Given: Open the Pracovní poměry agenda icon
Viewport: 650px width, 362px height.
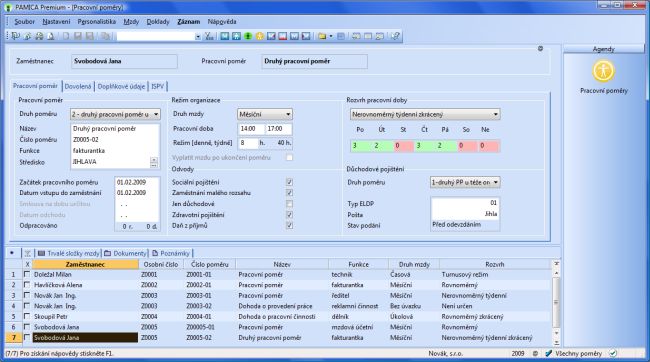Looking at the screenshot, I should point(603,71).
